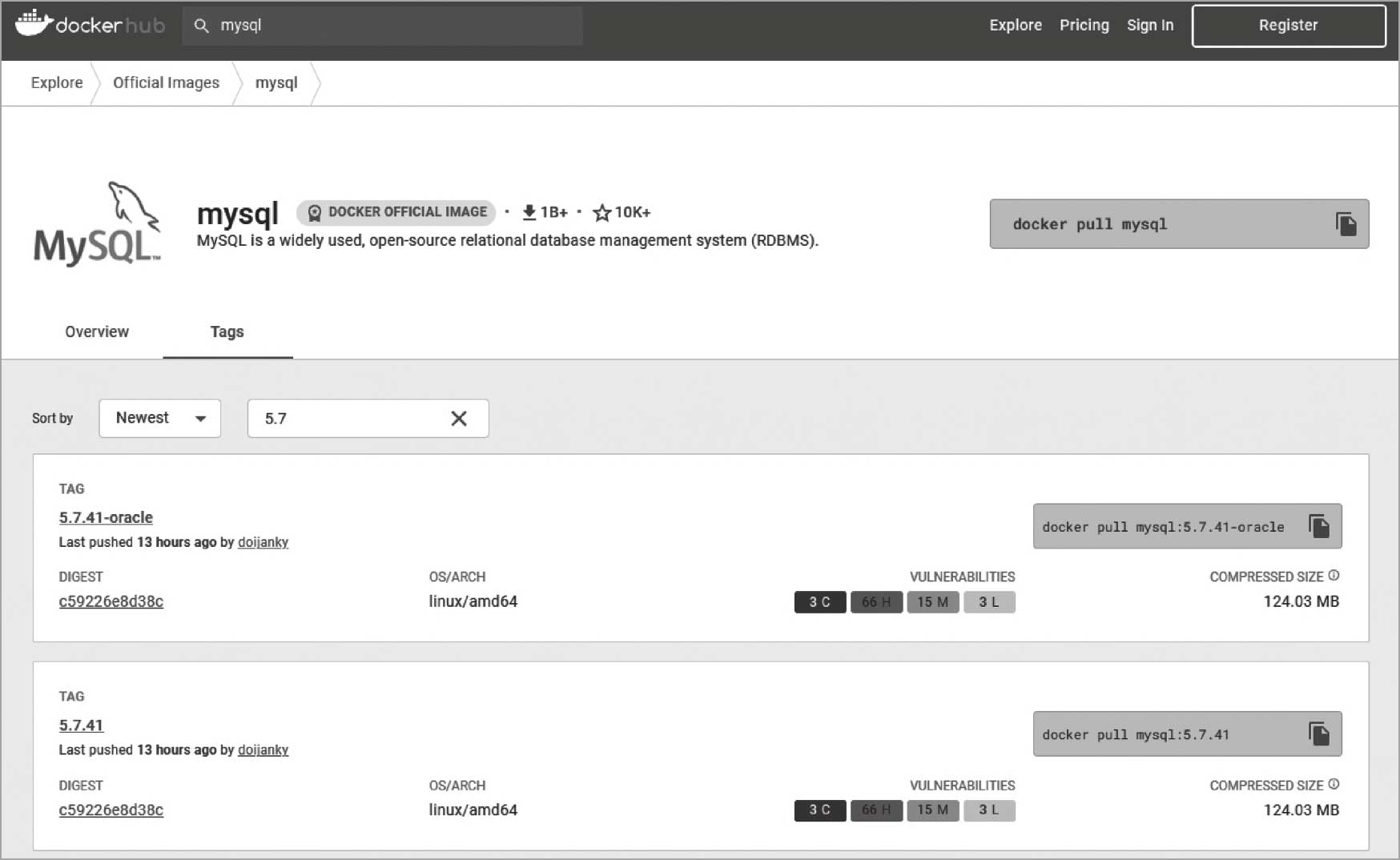Go to the Pricing page
Viewport: 1400px width, 860px height.
click(x=1084, y=25)
